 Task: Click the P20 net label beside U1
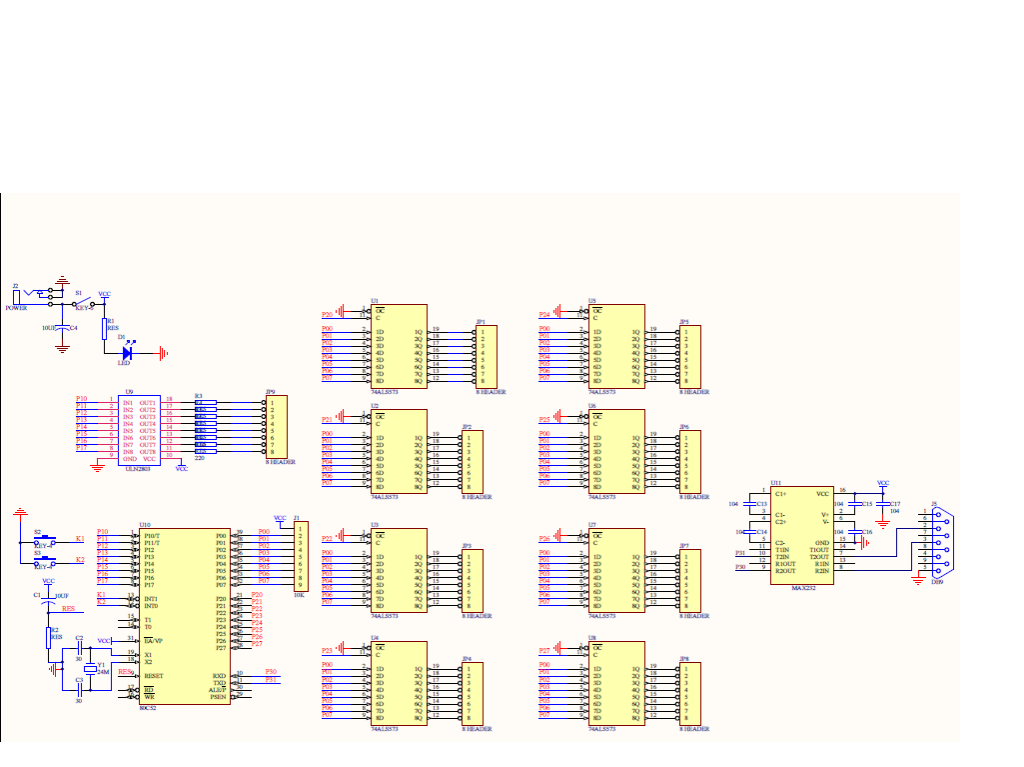coord(327,314)
